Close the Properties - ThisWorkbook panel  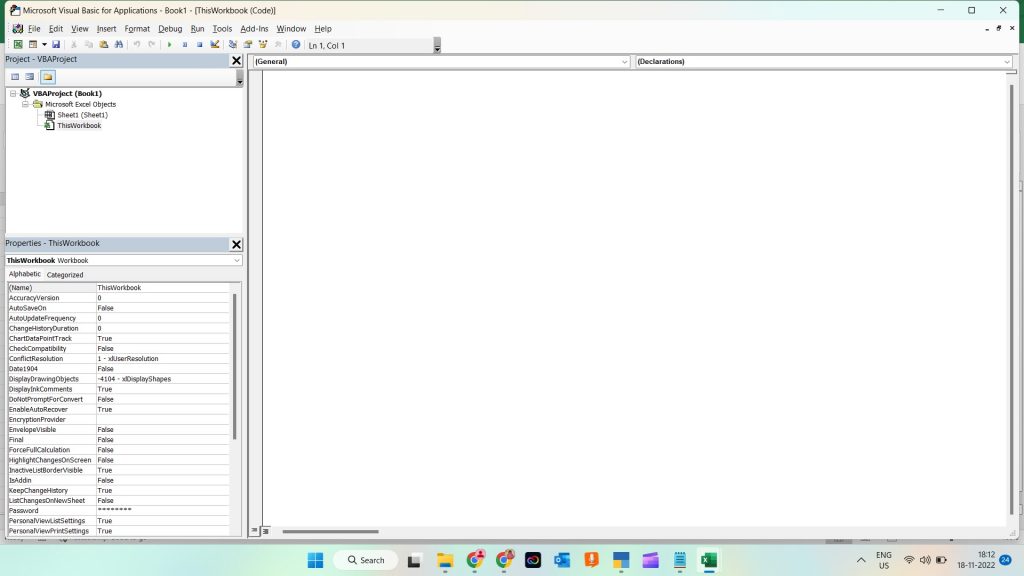coord(236,244)
